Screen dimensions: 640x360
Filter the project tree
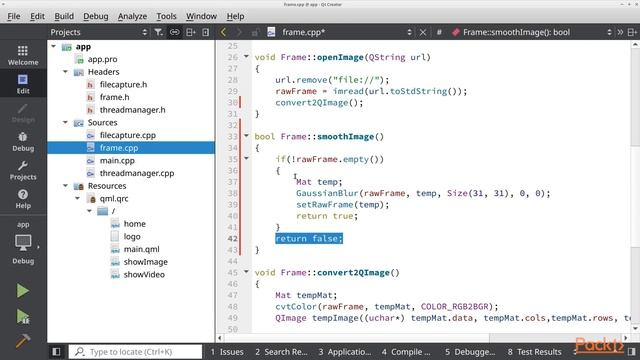point(158,32)
